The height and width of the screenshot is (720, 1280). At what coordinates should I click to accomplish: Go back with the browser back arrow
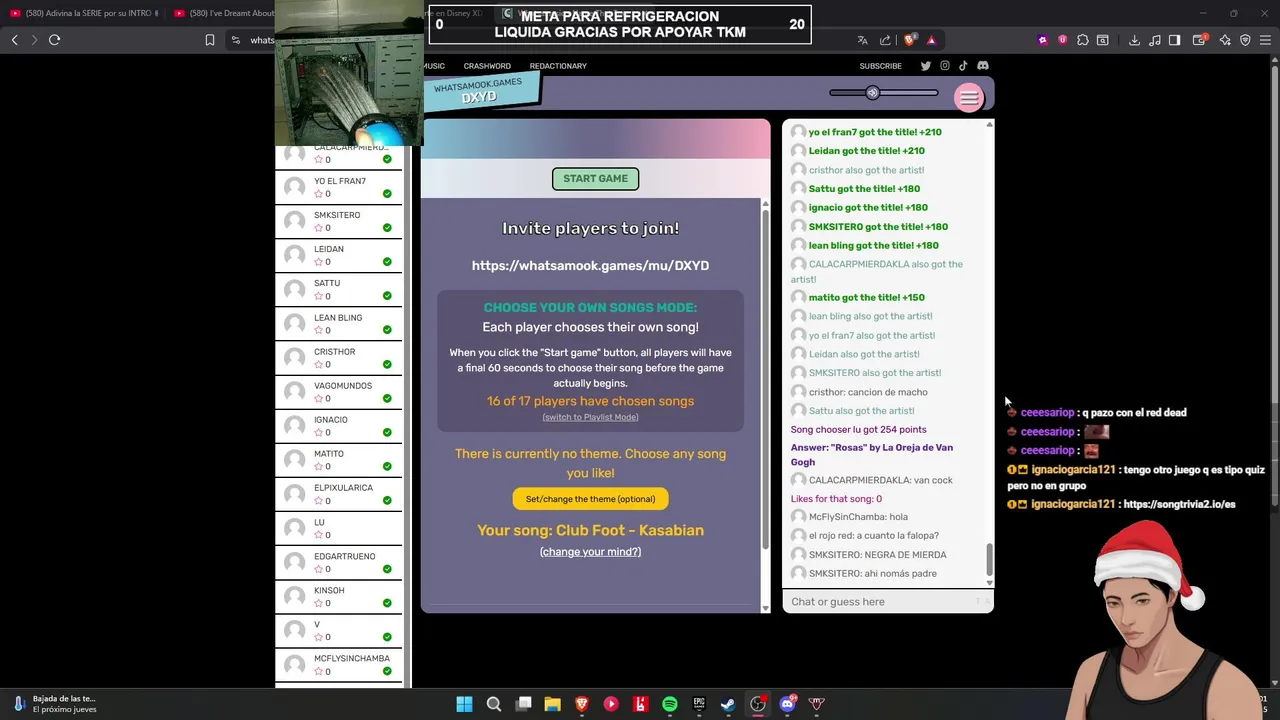pos(14,40)
